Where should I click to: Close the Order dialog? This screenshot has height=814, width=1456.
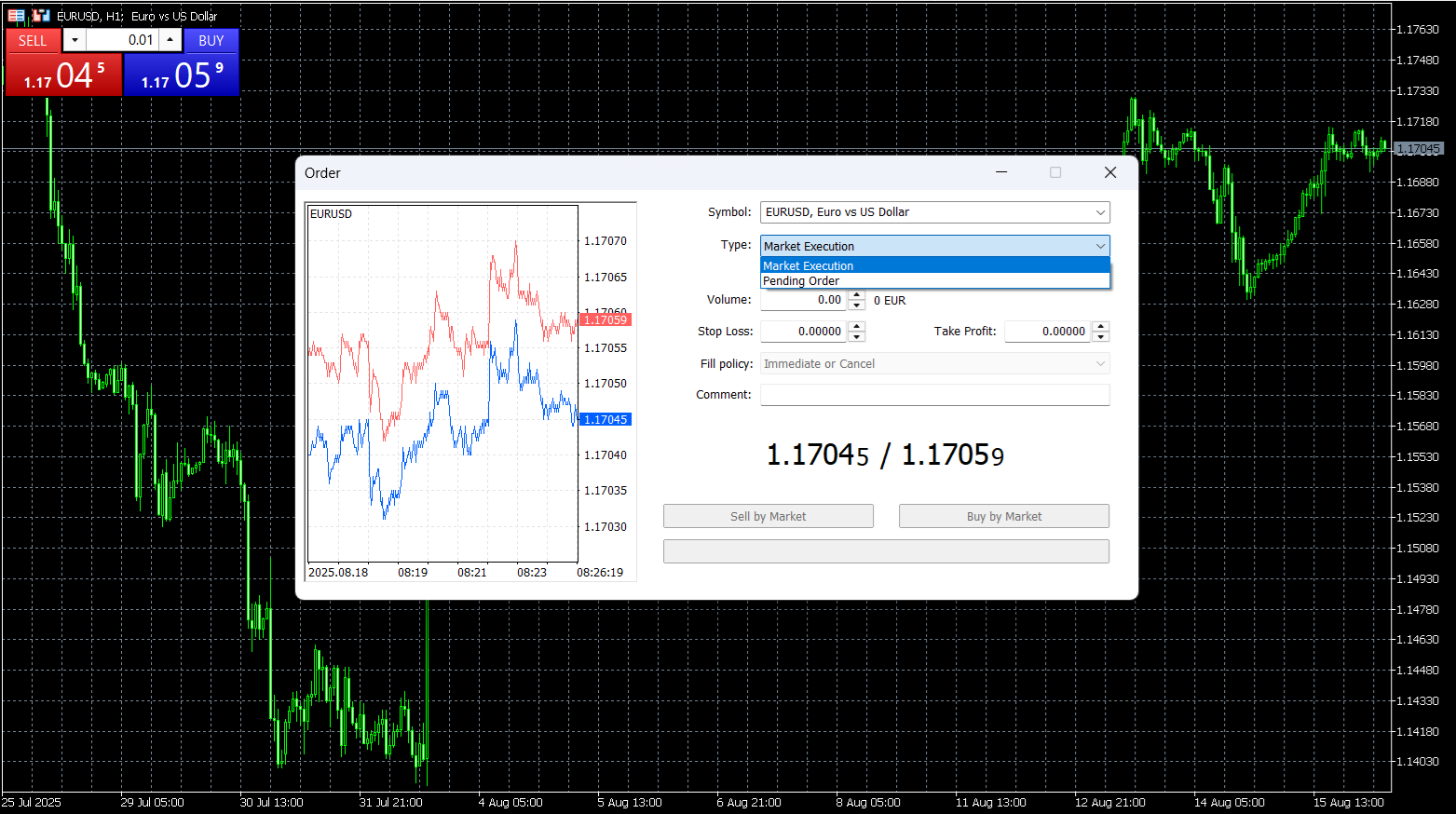(x=1110, y=172)
